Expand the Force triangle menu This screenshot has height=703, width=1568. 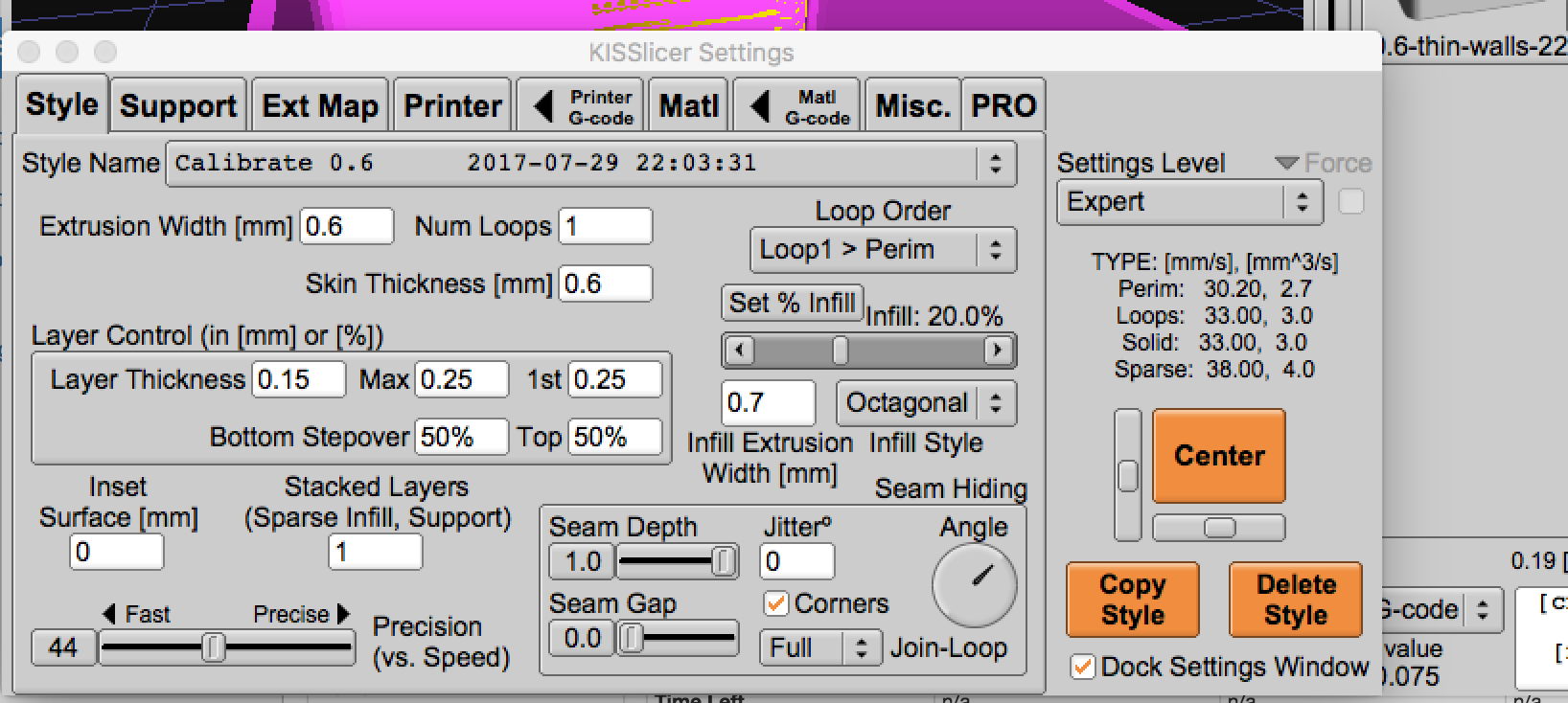click(x=1286, y=164)
